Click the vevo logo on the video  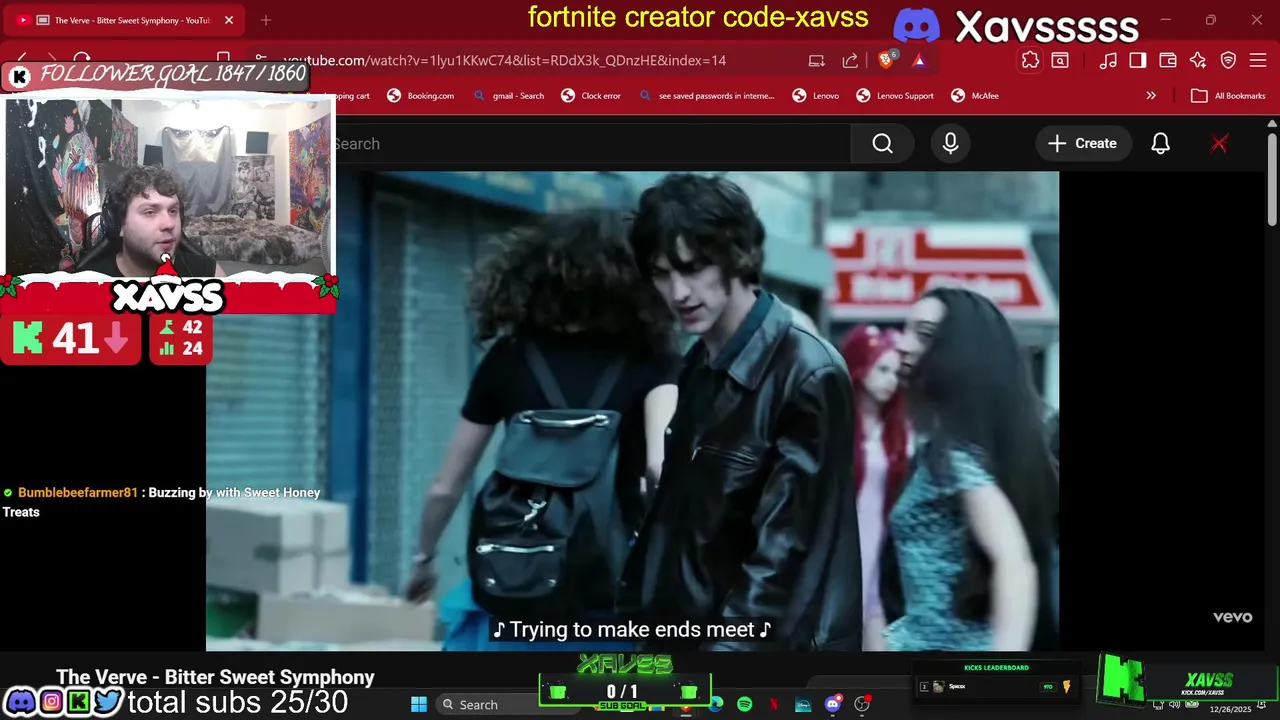coord(1232,617)
